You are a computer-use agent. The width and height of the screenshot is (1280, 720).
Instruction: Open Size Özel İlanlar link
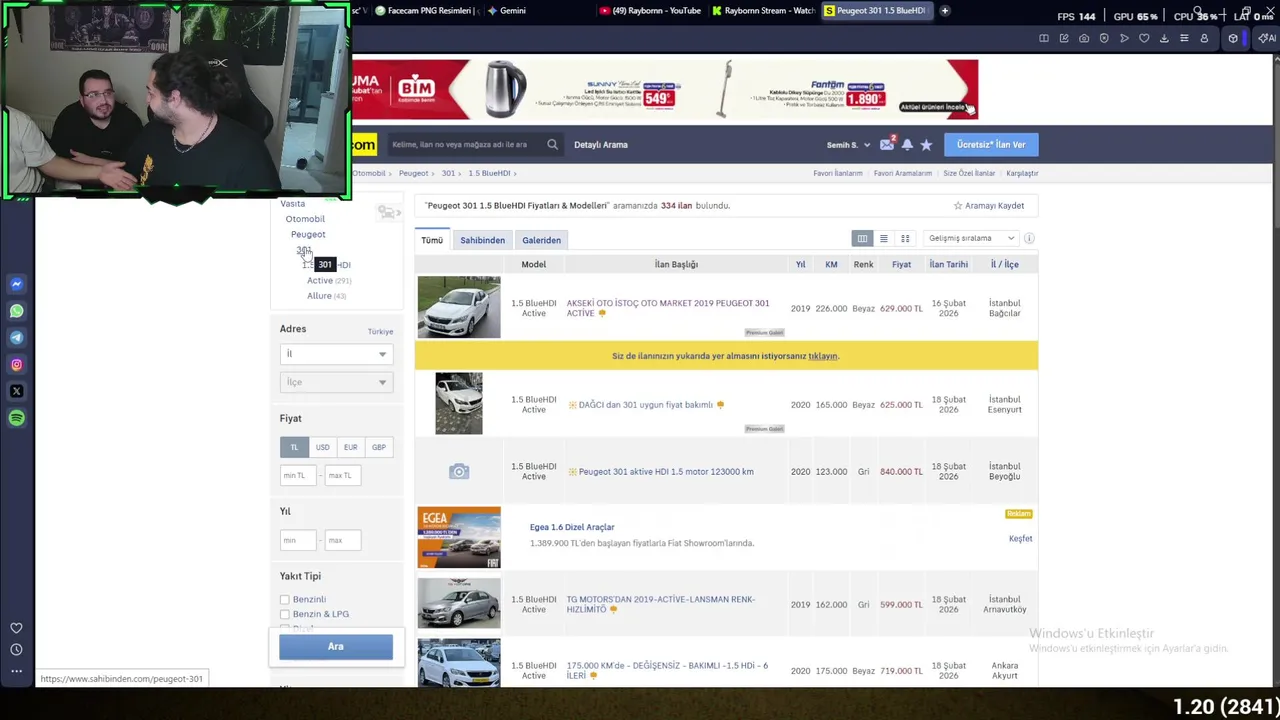pyautogui.click(x=969, y=173)
